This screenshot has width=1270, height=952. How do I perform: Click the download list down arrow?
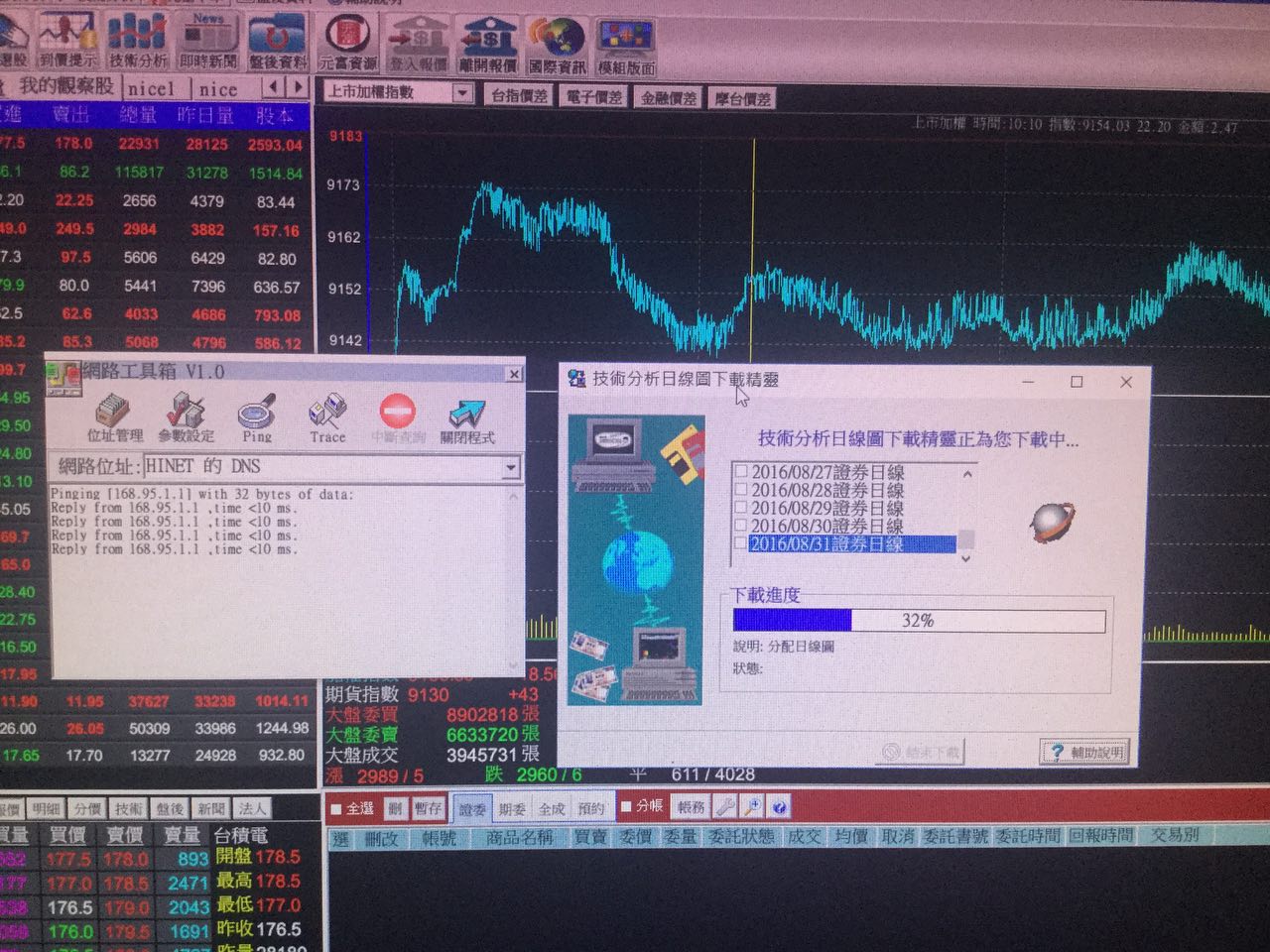[966, 558]
